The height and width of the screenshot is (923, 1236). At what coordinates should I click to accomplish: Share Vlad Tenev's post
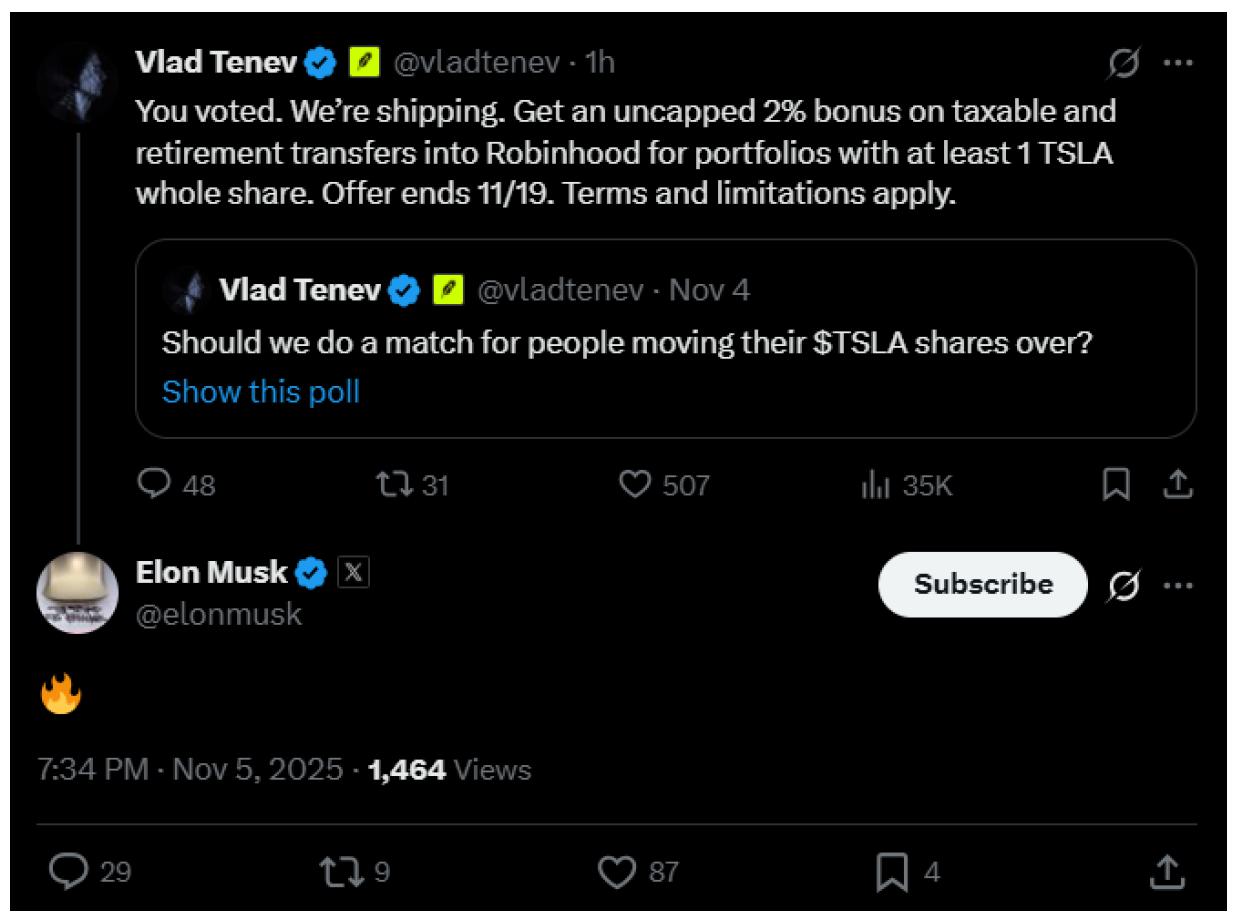pos(1179,485)
